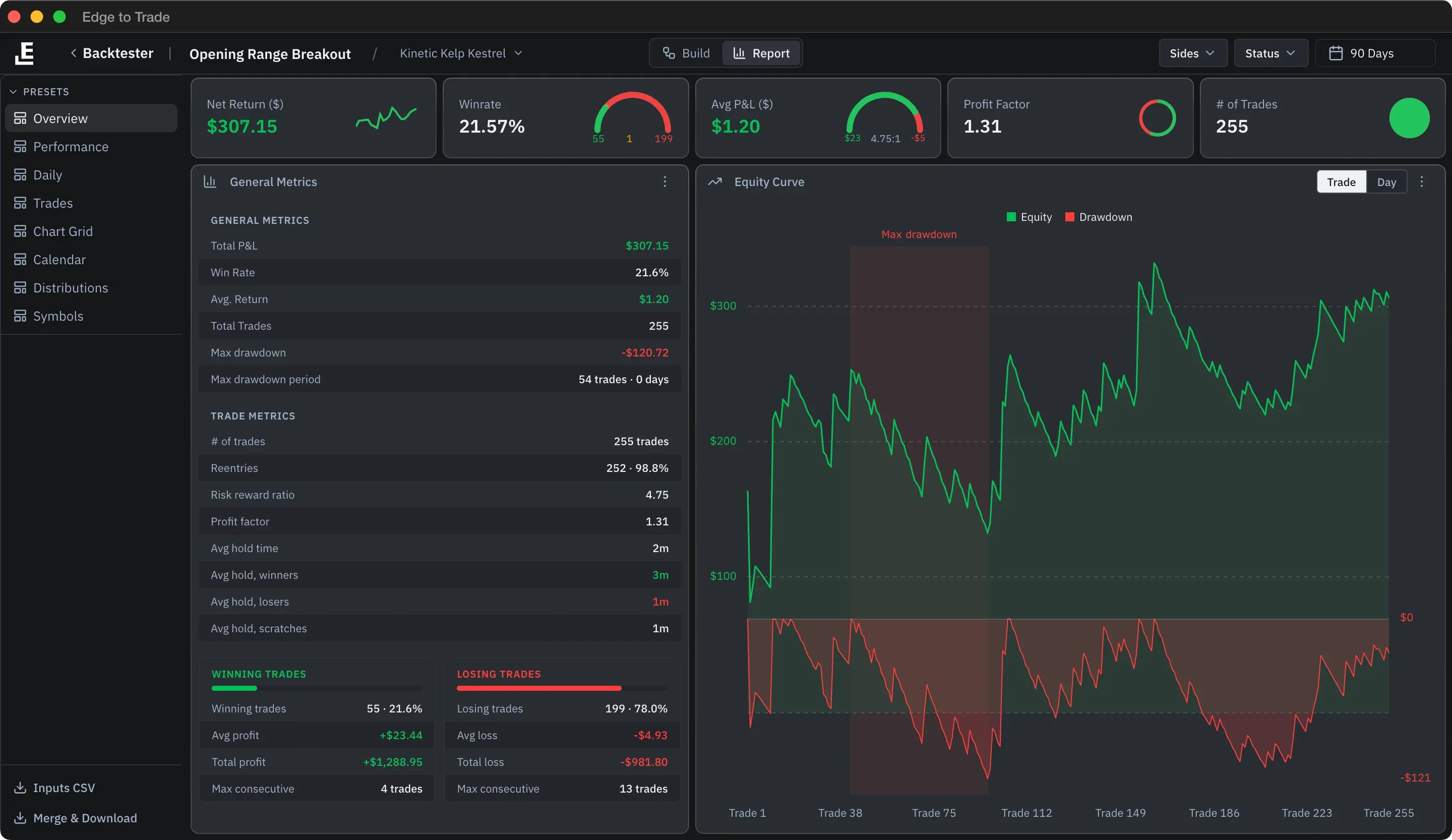This screenshot has width=1452, height=840.
Task: Click the Performance preset icon
Action: click(x=20, y=146)
